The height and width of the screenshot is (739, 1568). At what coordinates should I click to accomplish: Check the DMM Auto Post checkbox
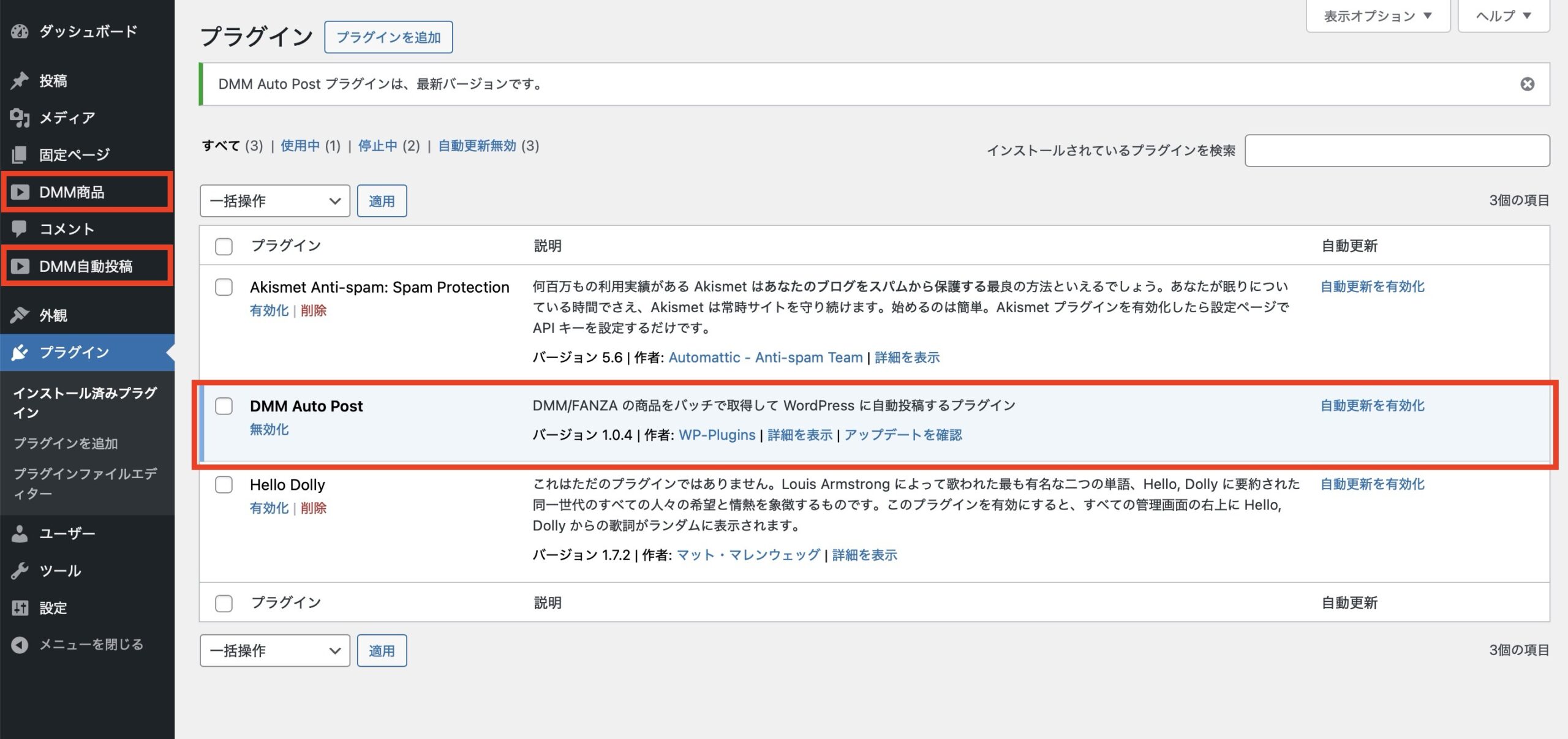(224, 405)
